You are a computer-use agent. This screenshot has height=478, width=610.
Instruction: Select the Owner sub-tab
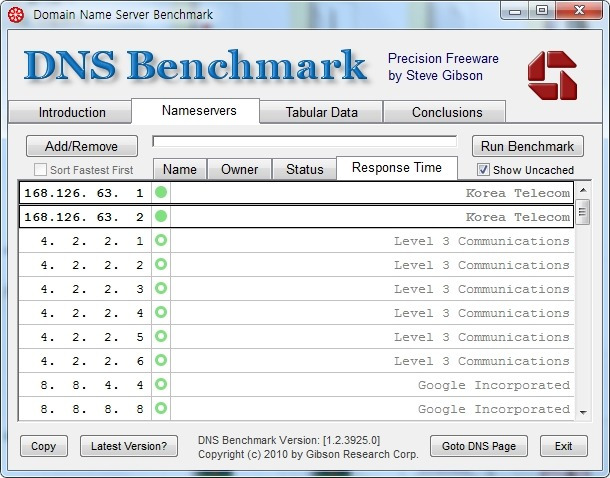click(240, 170)
